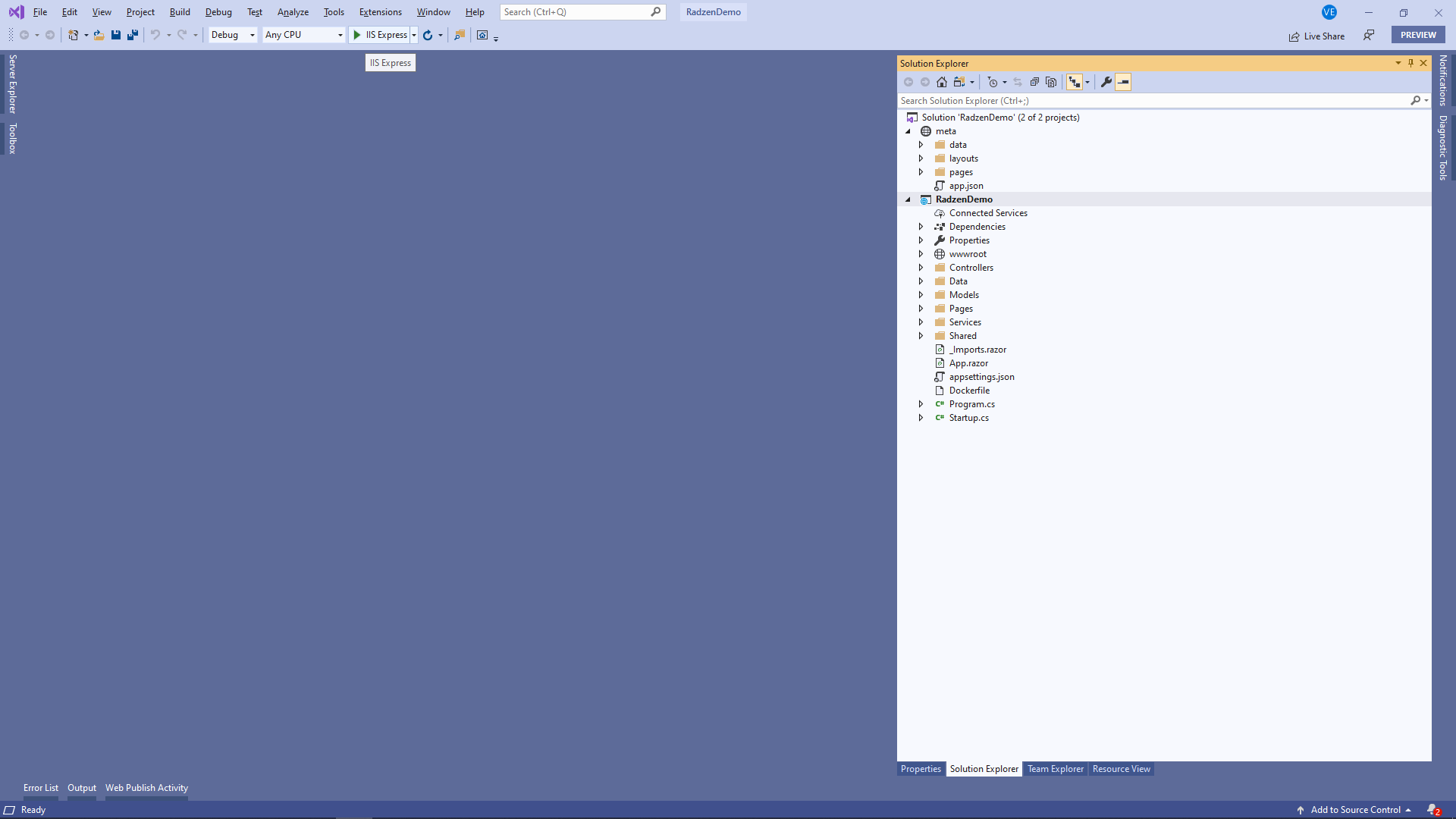Switch to the Team Explorer tab
Viewport: 1456px width, 819px height.
[x=1056, y=769]
